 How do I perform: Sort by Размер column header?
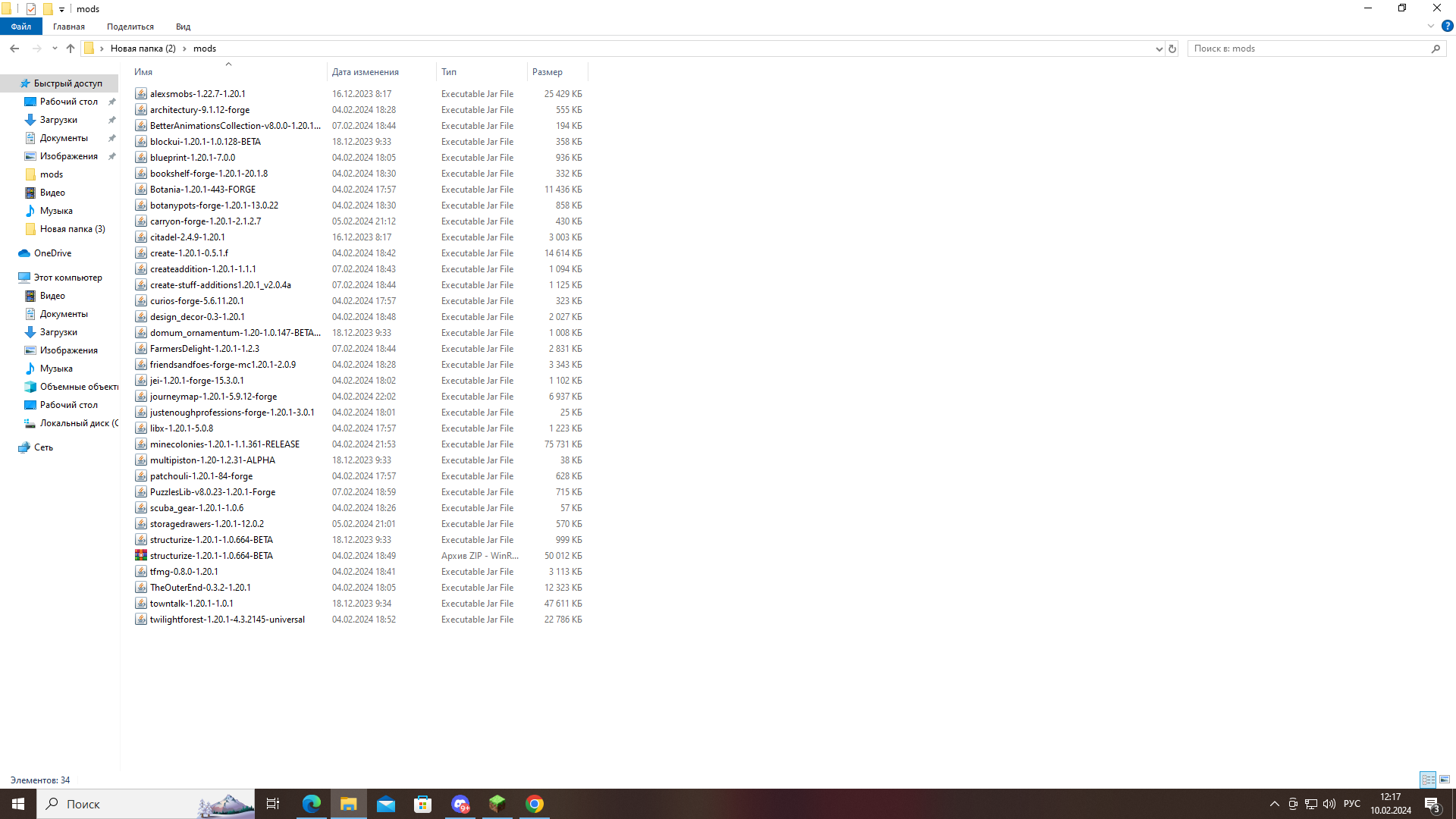[557, 72]
